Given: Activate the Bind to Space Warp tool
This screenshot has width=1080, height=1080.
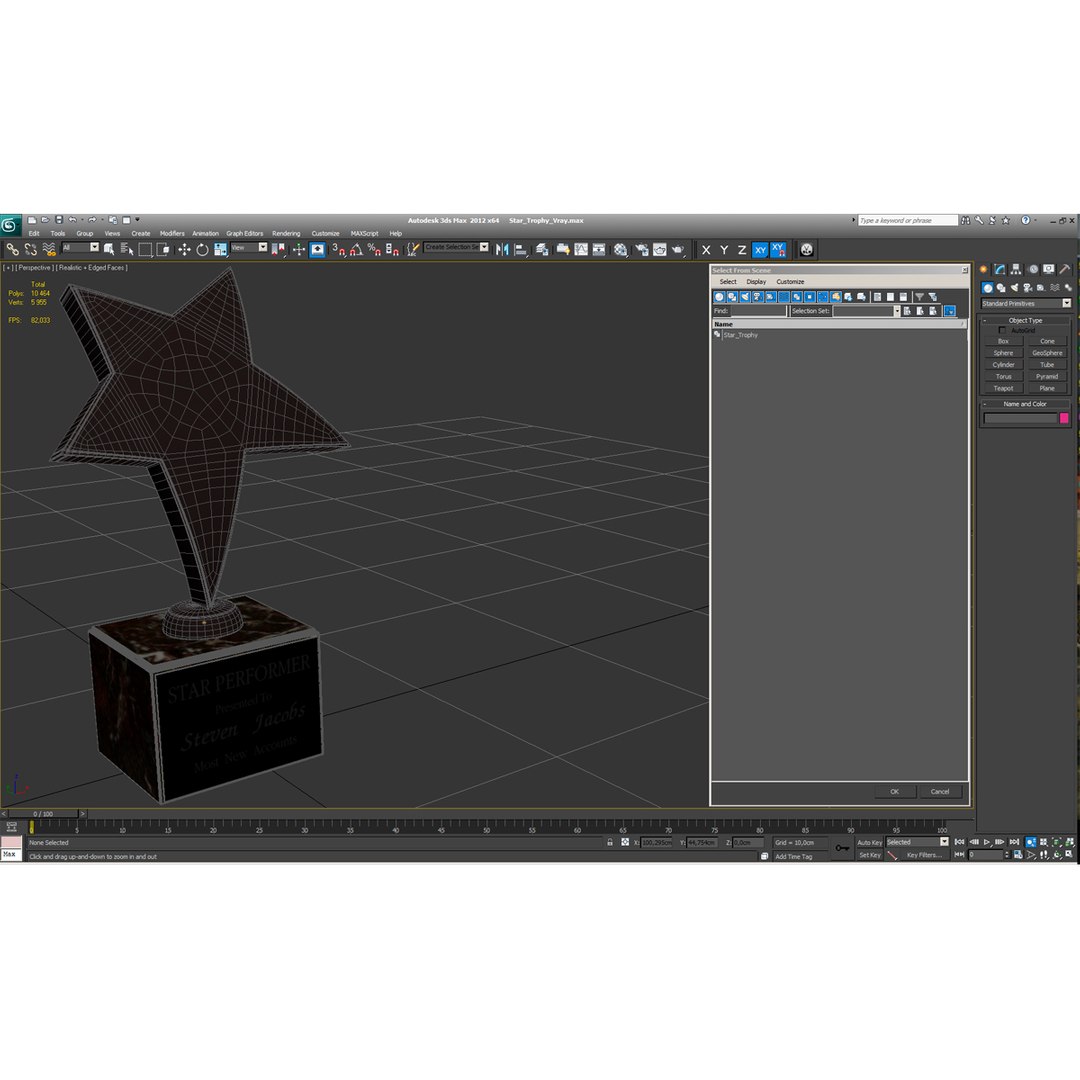Looking at the screenshot, I should 49,249.
